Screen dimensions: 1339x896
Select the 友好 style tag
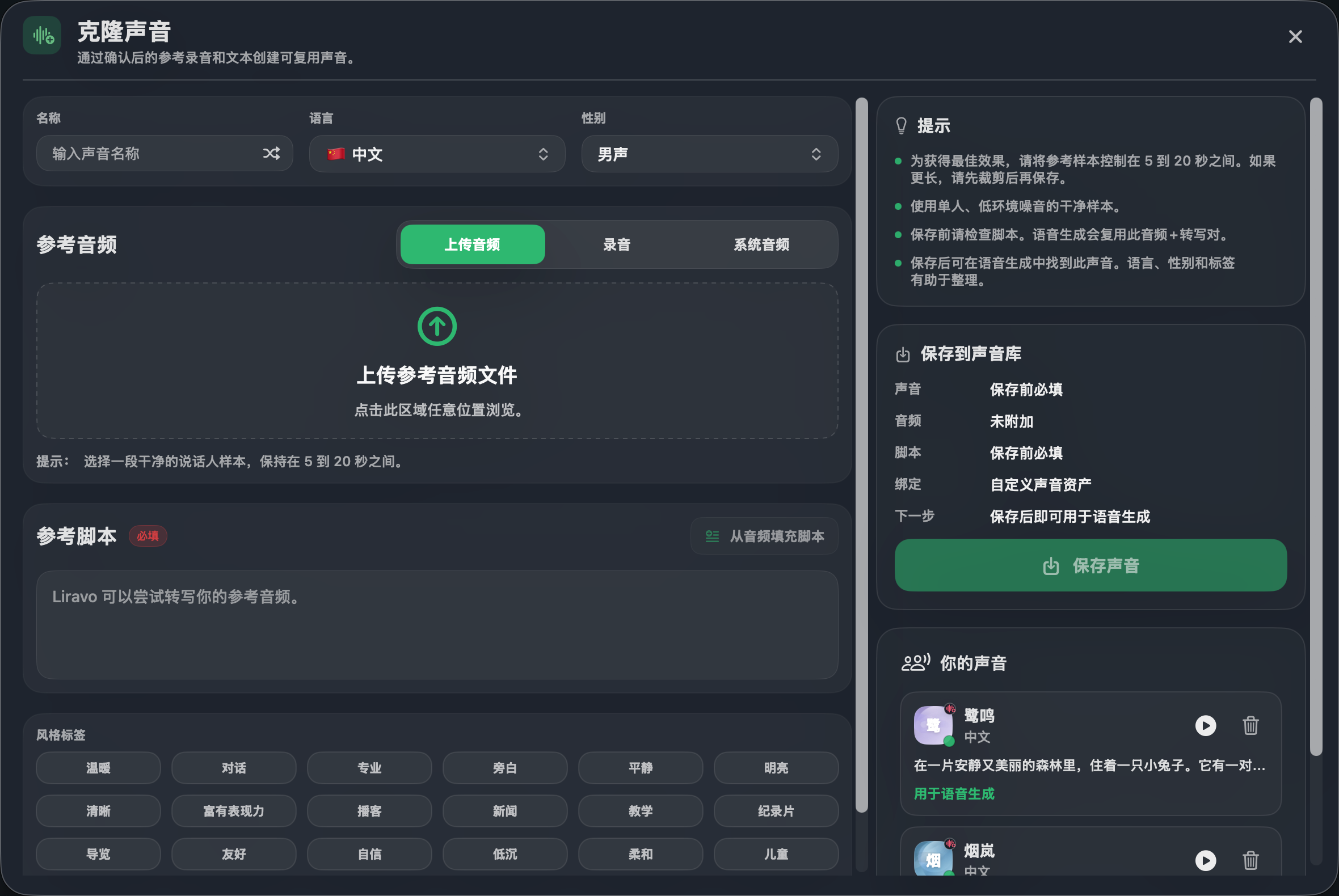pos(234,854)
